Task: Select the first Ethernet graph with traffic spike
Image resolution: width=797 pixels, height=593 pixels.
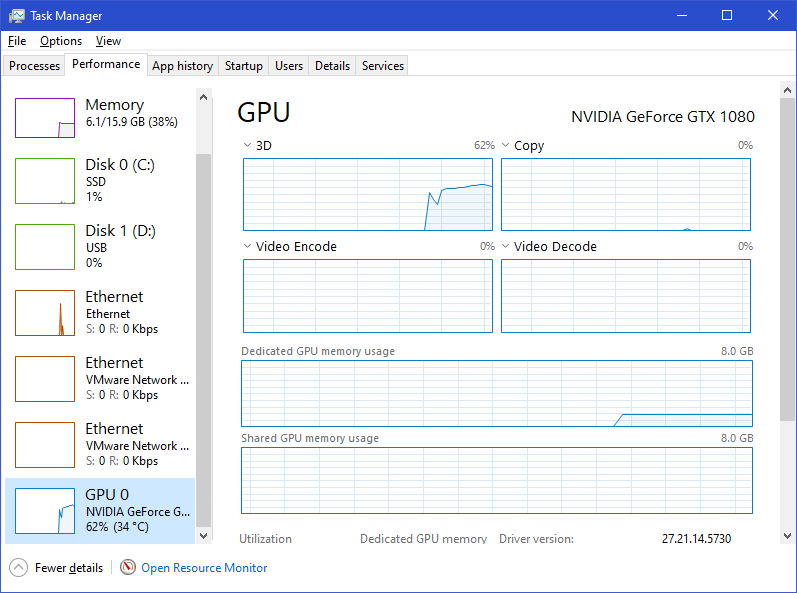Action: tap(45, 313)
